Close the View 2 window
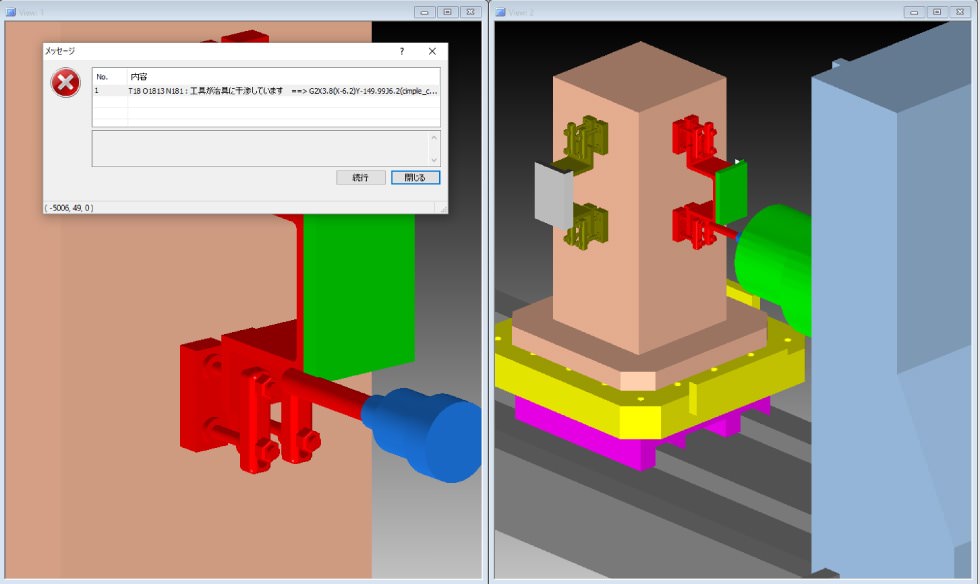 pos(960,12)
